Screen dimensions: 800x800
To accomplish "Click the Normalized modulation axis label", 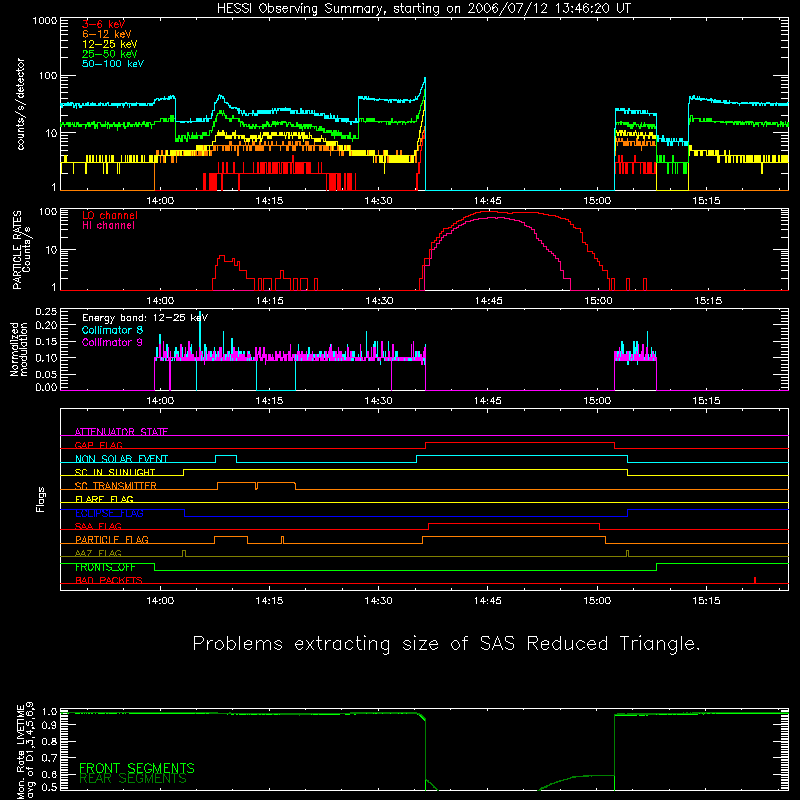I will coord(19,349).
